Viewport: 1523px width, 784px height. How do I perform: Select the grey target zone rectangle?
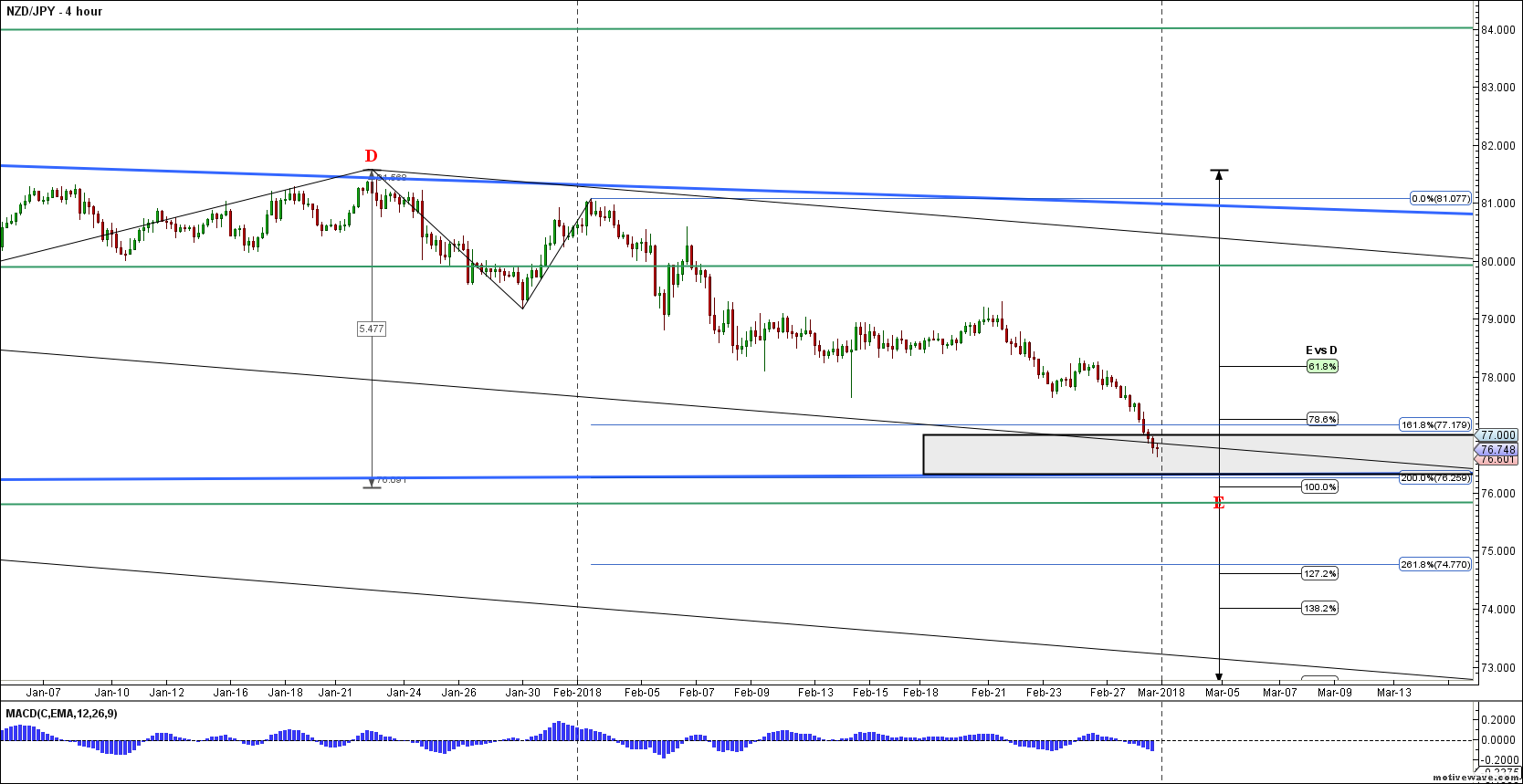tap(1198, 455)
